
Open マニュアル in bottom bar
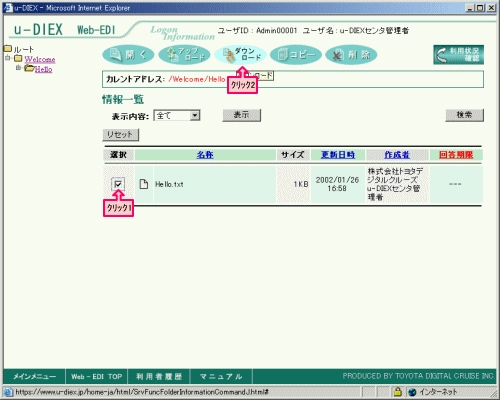(x=221, y=377)
